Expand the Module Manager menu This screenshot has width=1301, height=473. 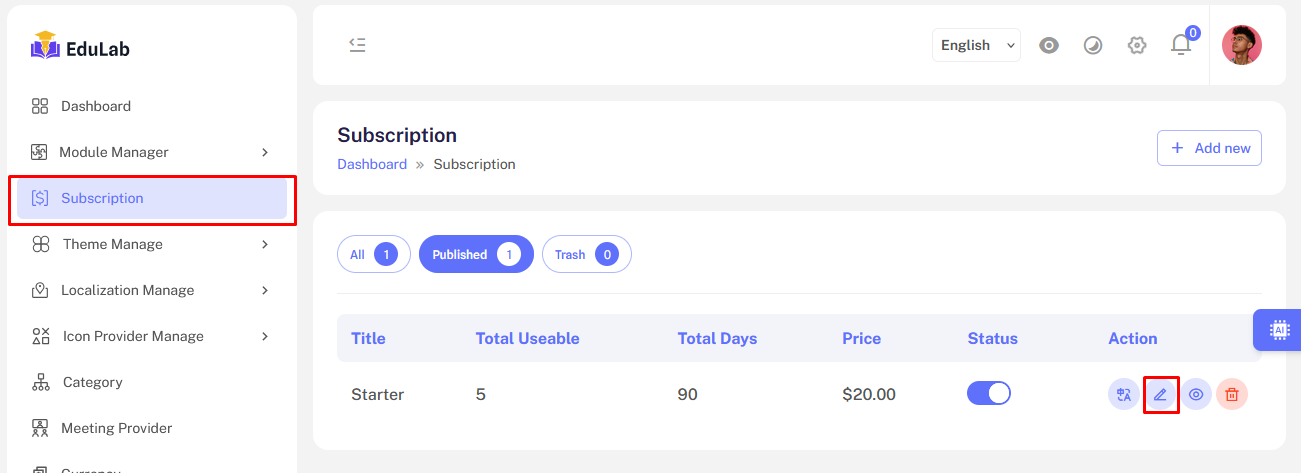tap(151, 152)
